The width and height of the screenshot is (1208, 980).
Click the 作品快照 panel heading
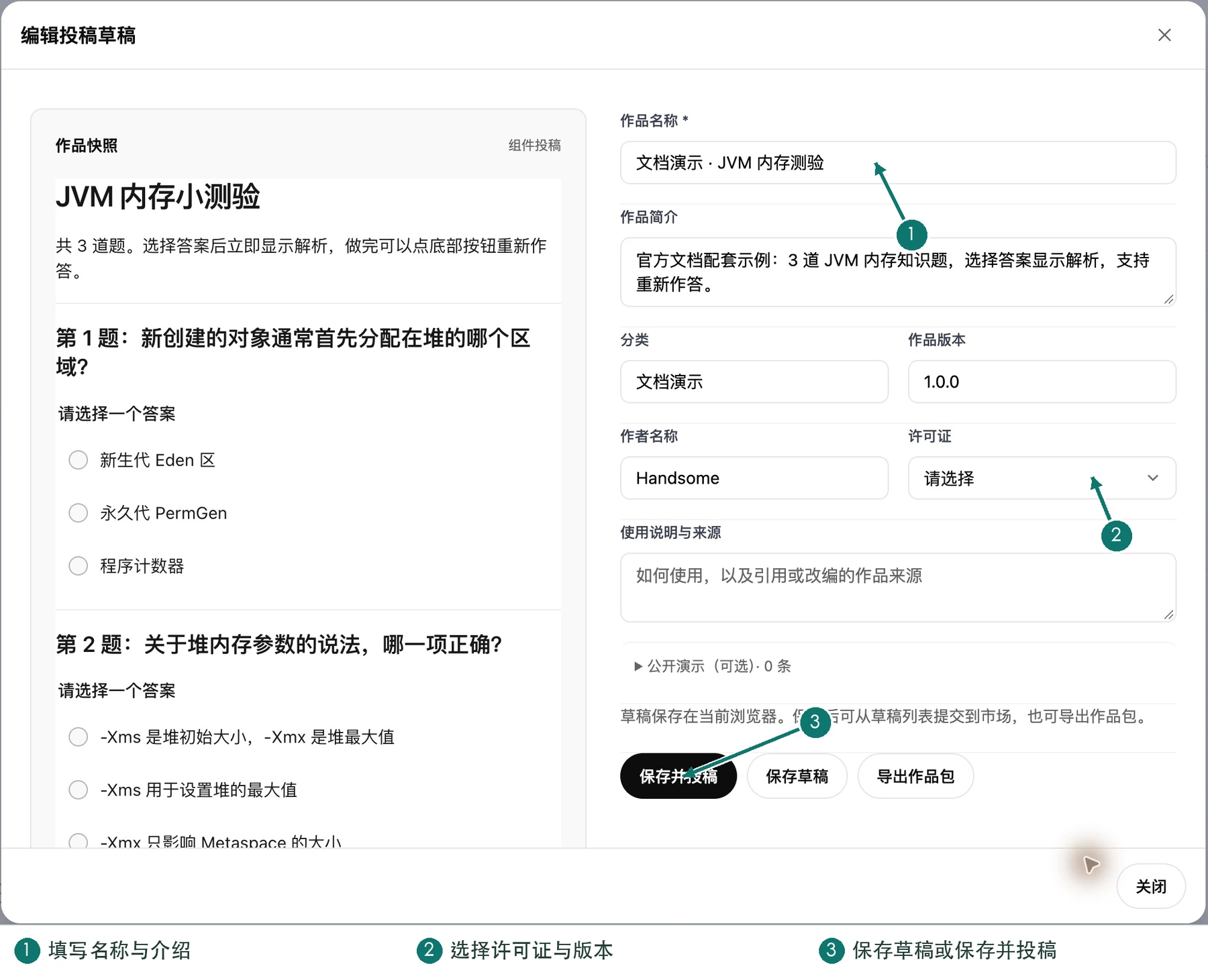coord(87,146)
